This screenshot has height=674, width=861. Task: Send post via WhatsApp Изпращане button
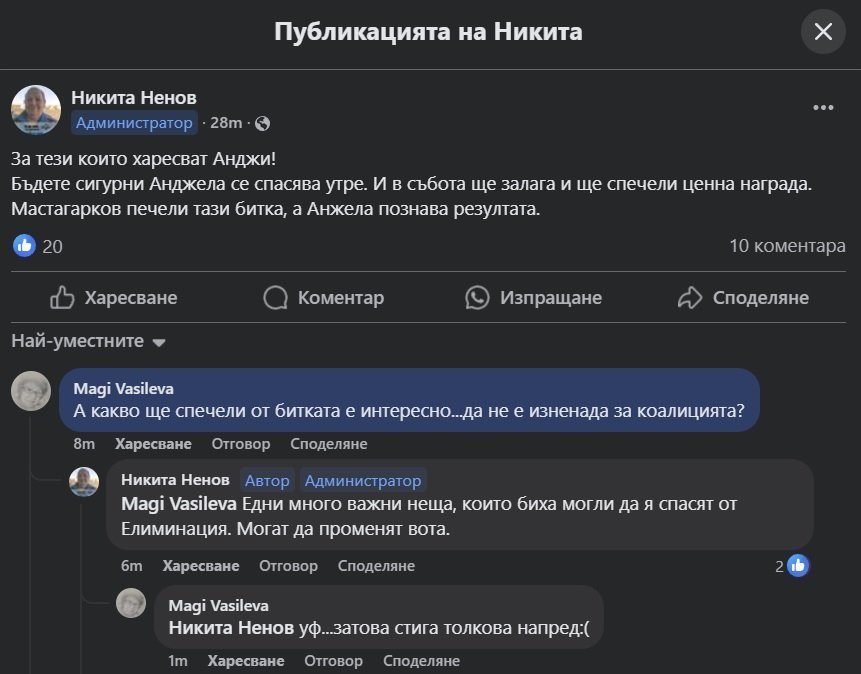534,297
